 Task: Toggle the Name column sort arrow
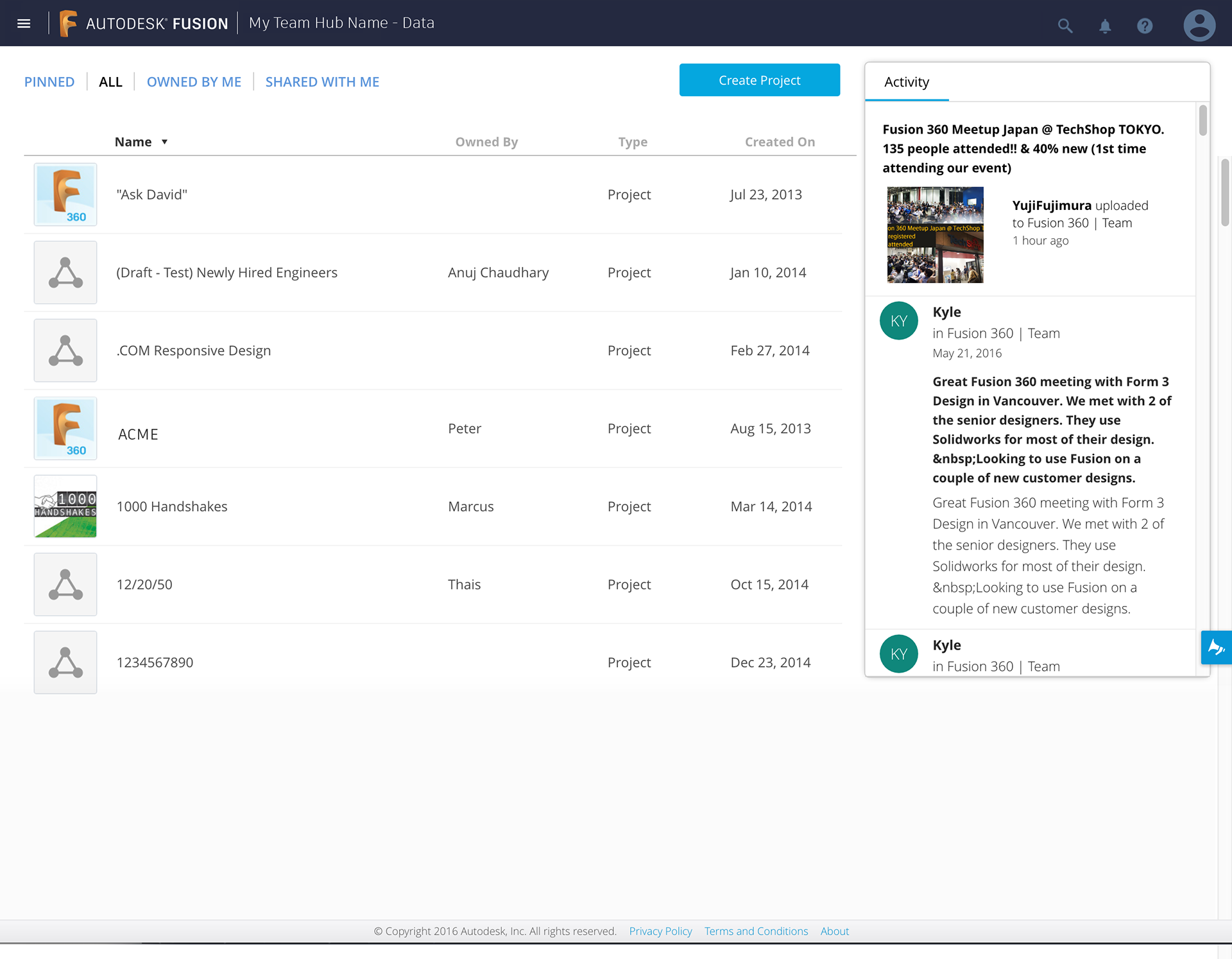tap(164, 142)
